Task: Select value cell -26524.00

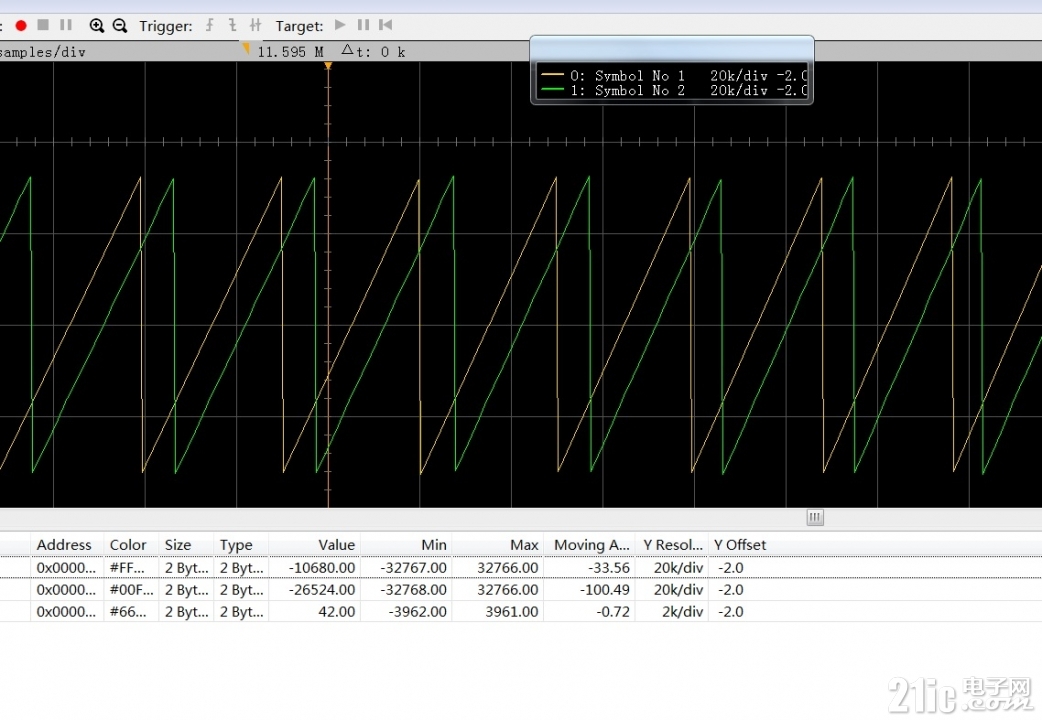Action: coord(314,590)
